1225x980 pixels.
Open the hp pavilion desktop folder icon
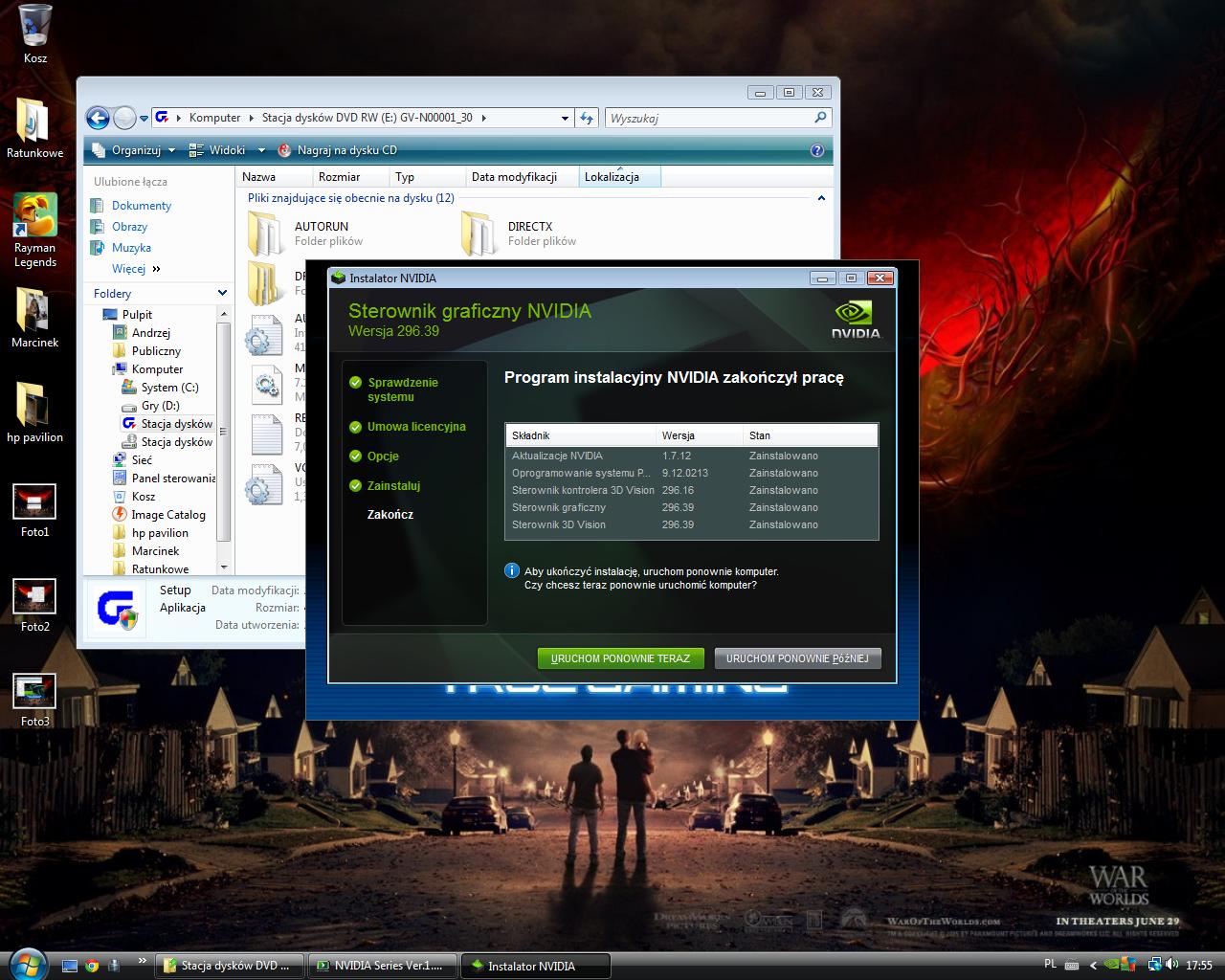35,412
